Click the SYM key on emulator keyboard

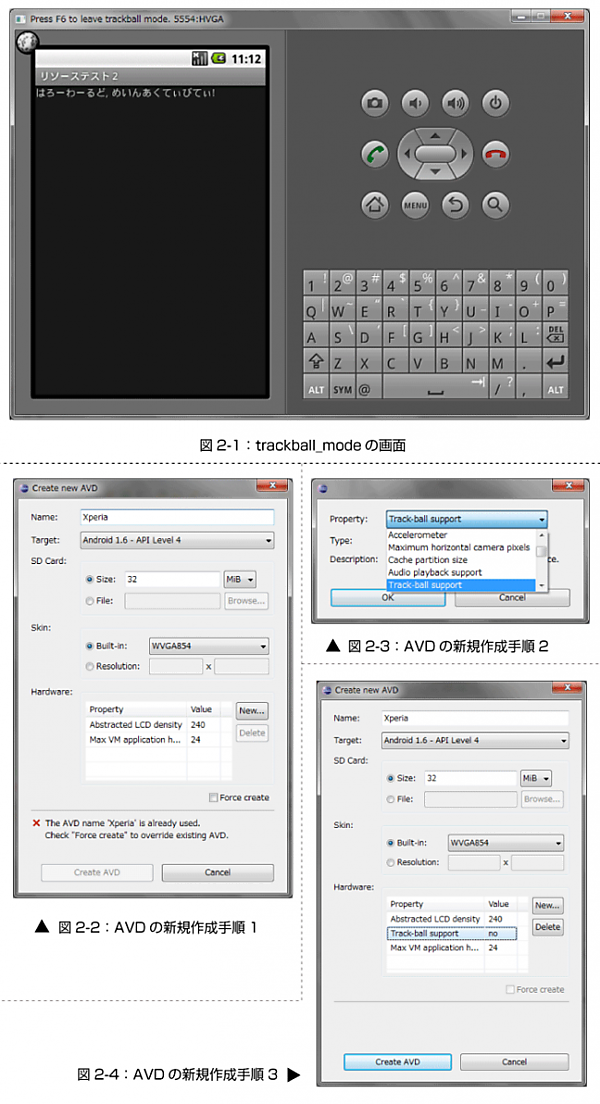click(x=342, y=388)
